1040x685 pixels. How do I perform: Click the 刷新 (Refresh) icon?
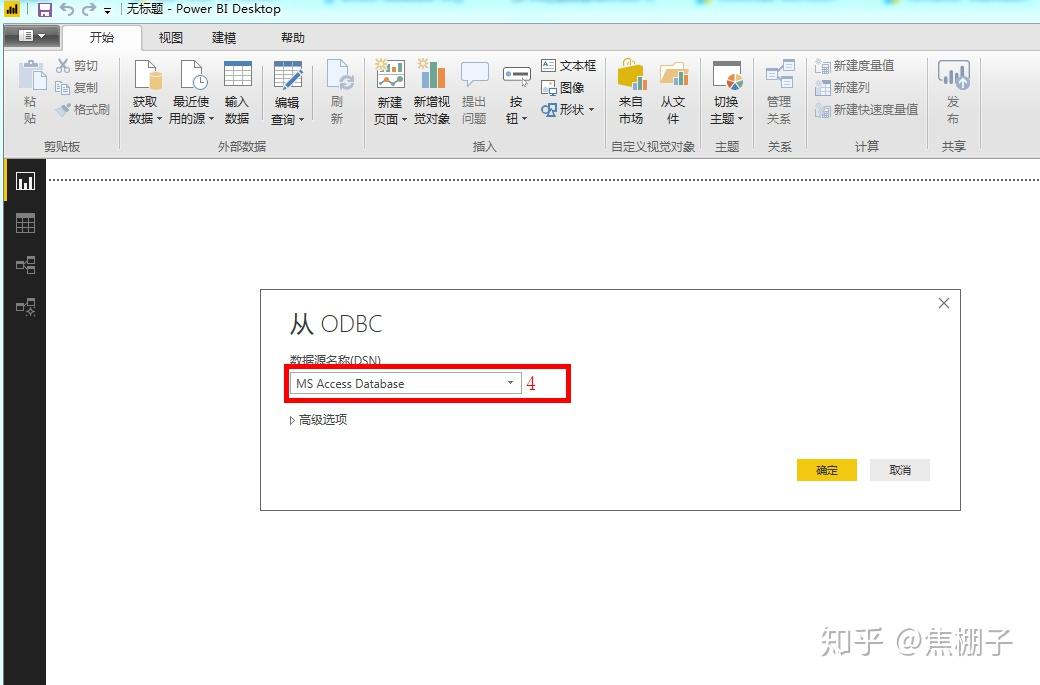click(x=339, y=90)
